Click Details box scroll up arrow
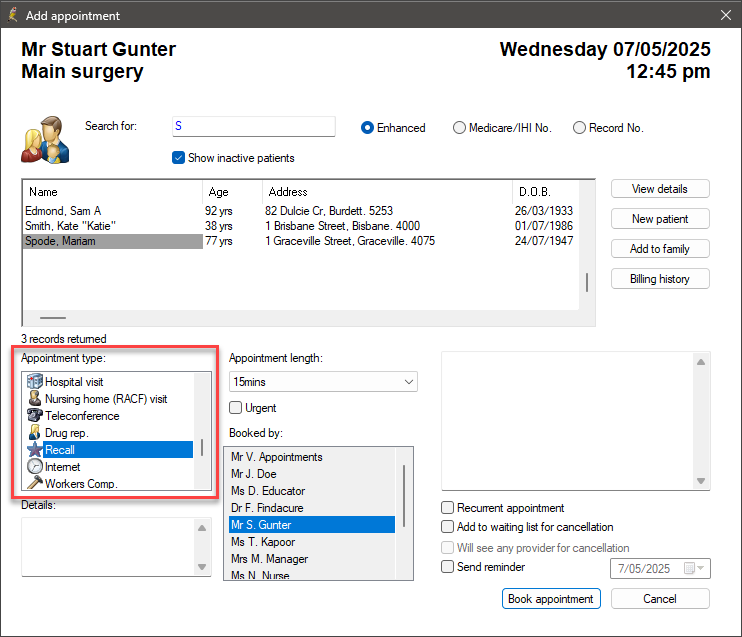Image resolution: width=742 pixels, height=637 pixels. pos(202,528)
